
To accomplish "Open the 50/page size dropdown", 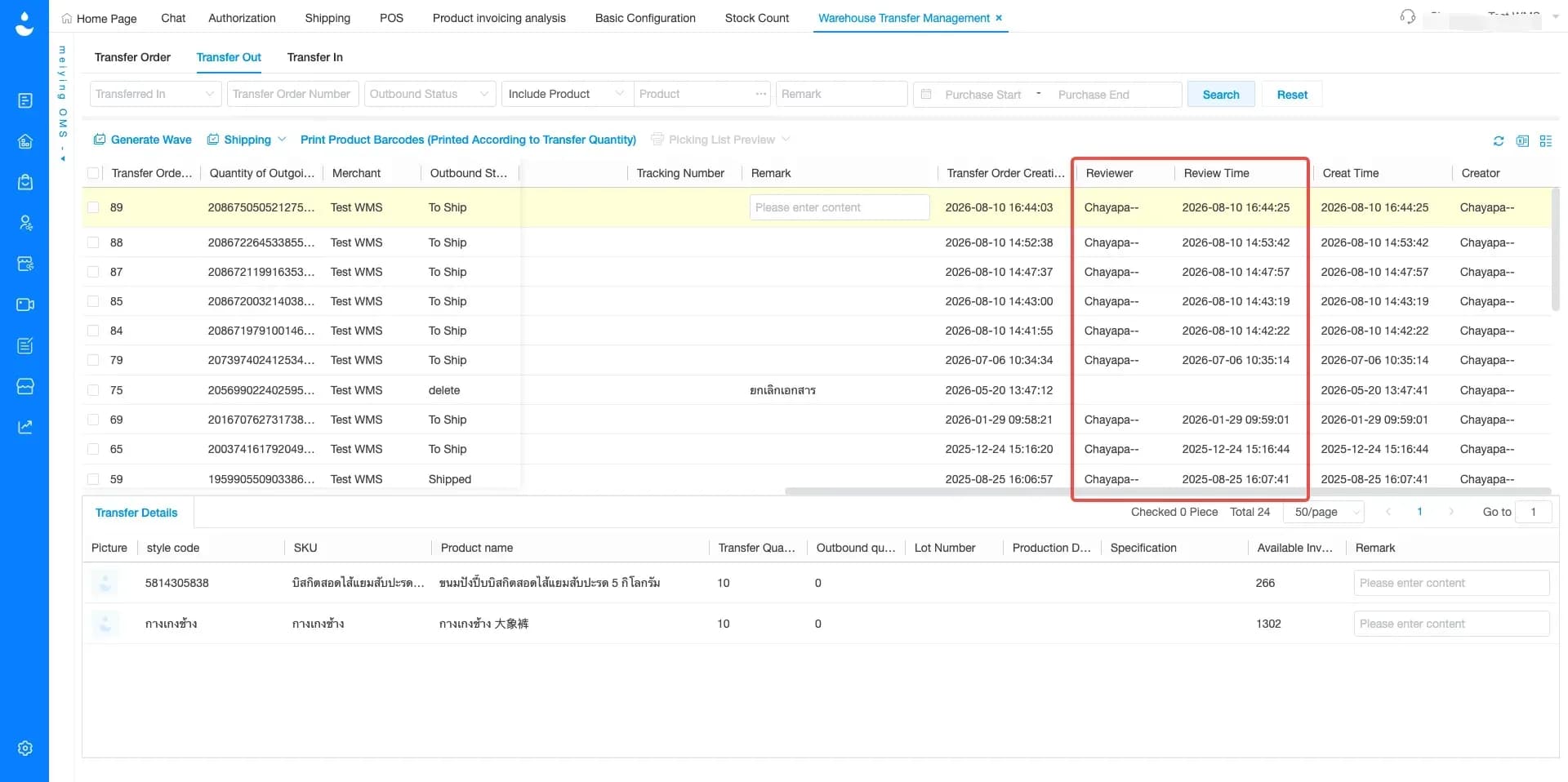I will pyautogui.click(x=1324, y=512).
